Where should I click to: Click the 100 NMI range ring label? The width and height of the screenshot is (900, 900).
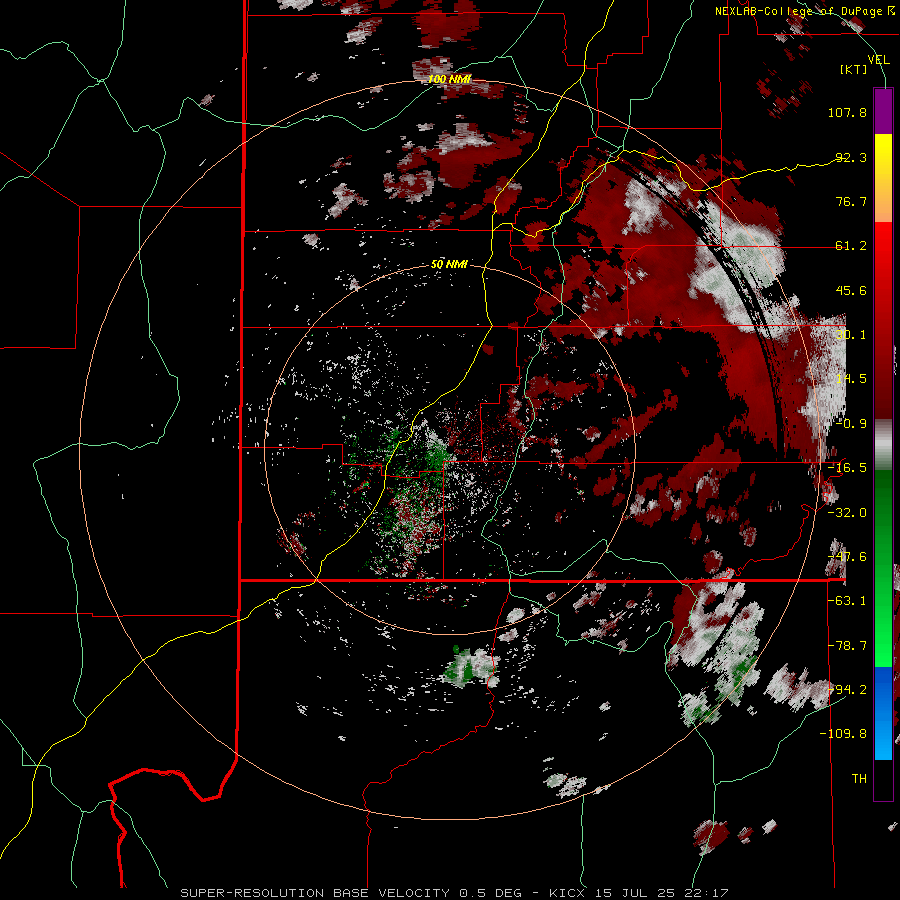click(x=449, y=79)
